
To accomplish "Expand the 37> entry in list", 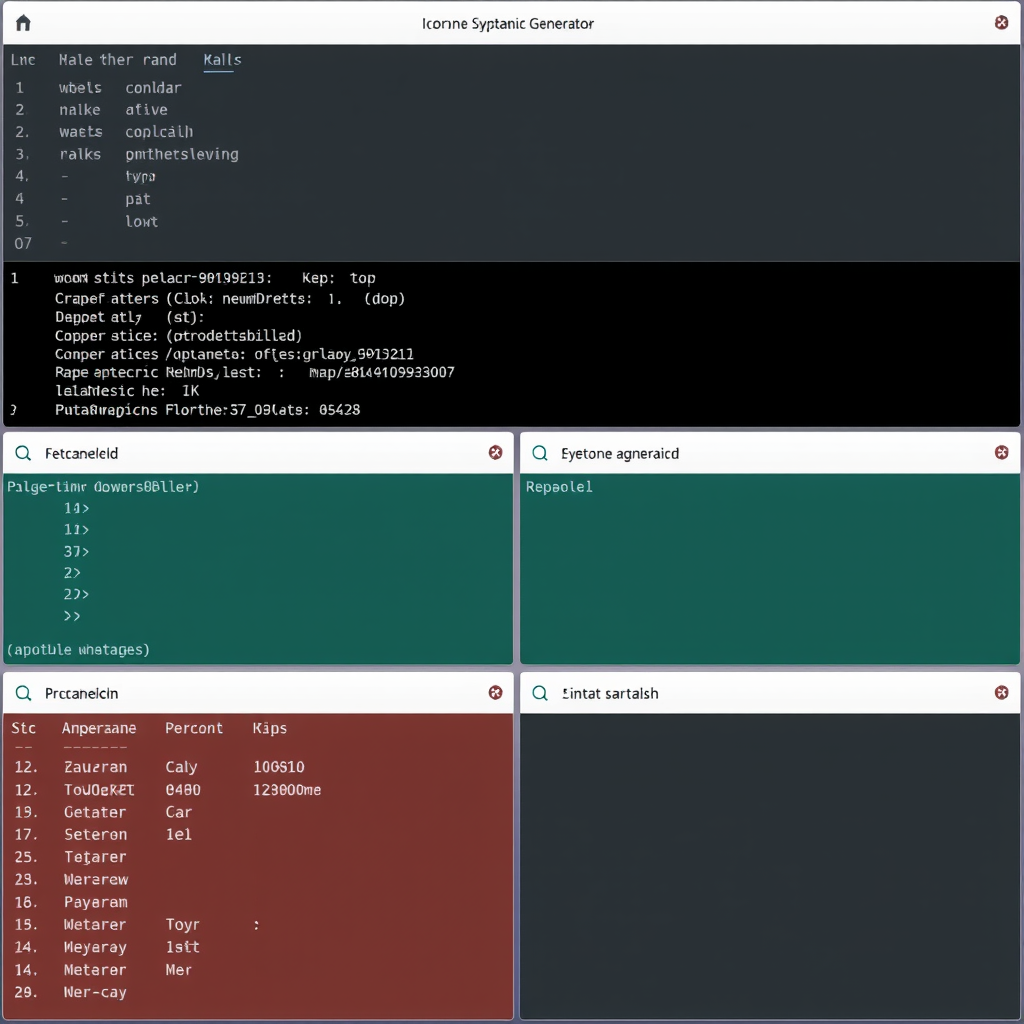I will (77, 551).
